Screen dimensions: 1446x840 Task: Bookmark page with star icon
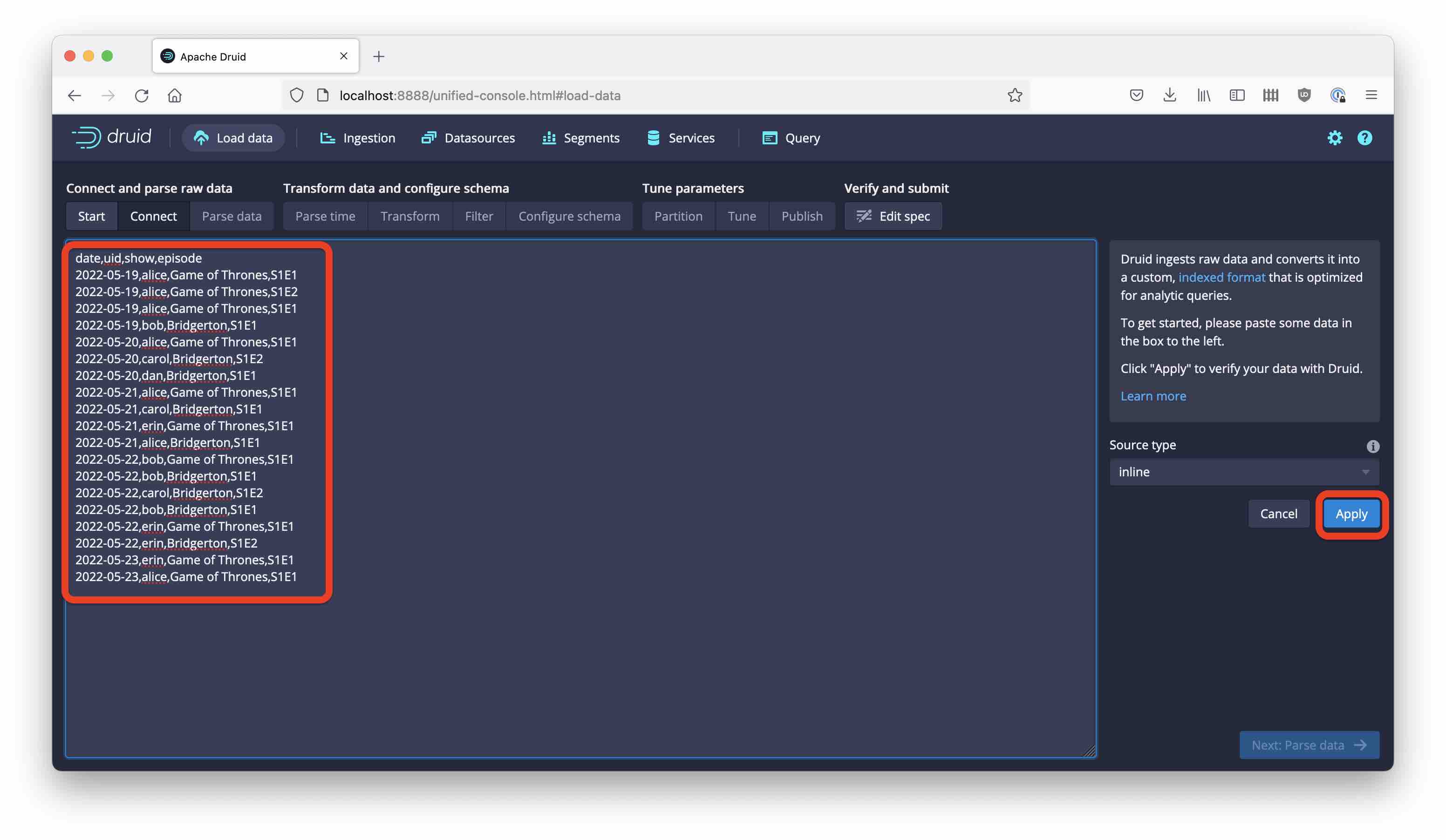1015,95
